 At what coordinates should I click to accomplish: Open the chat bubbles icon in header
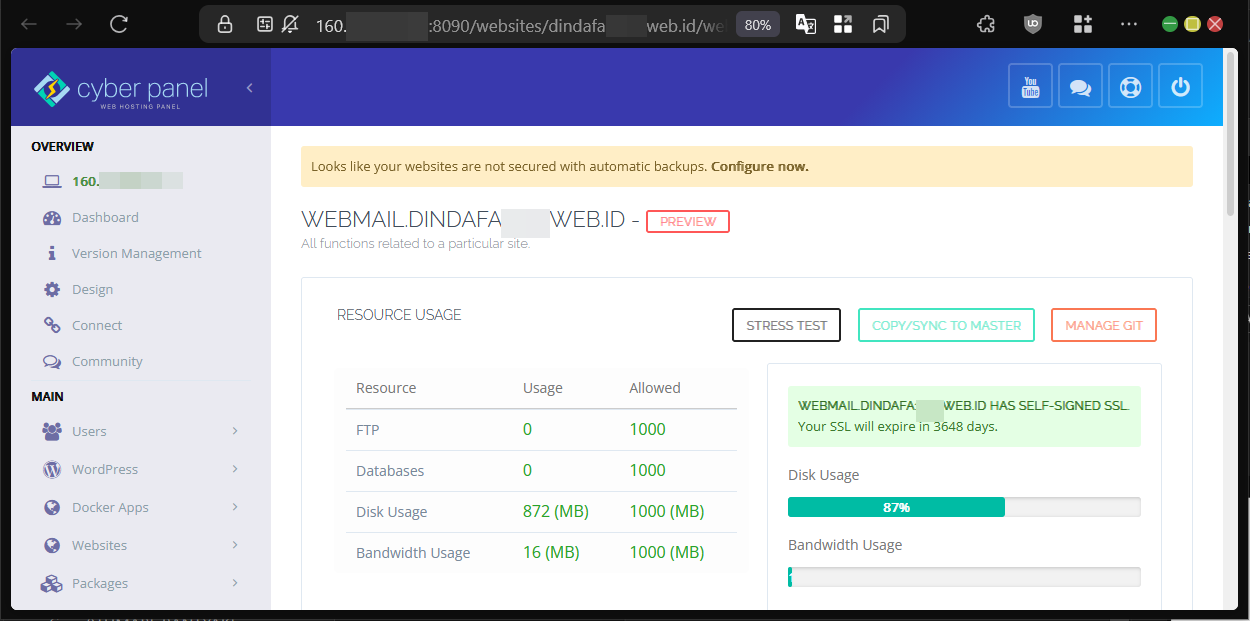[1080, 86]
